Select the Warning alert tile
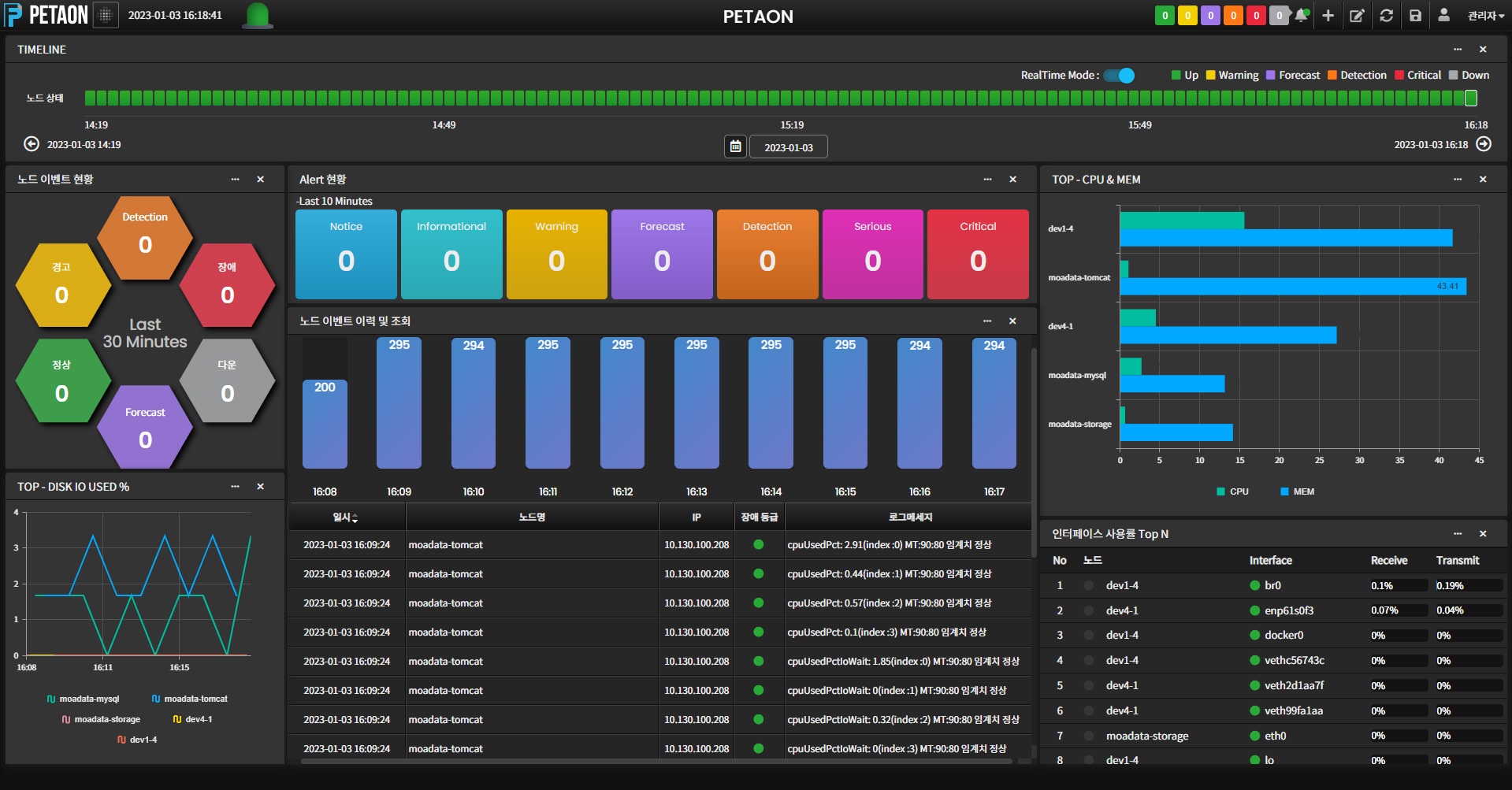The width and height of the screenshot is (1512, 790). [x=557, y=254]
